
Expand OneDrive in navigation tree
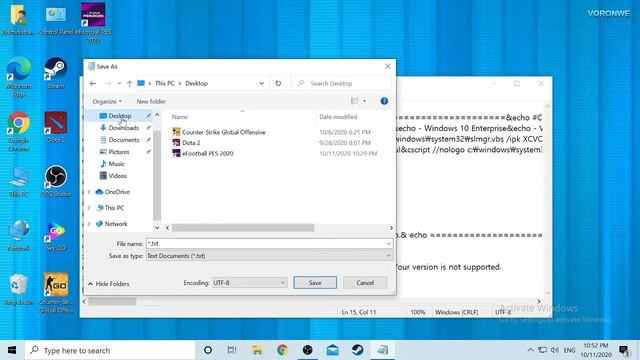point(89,192)
